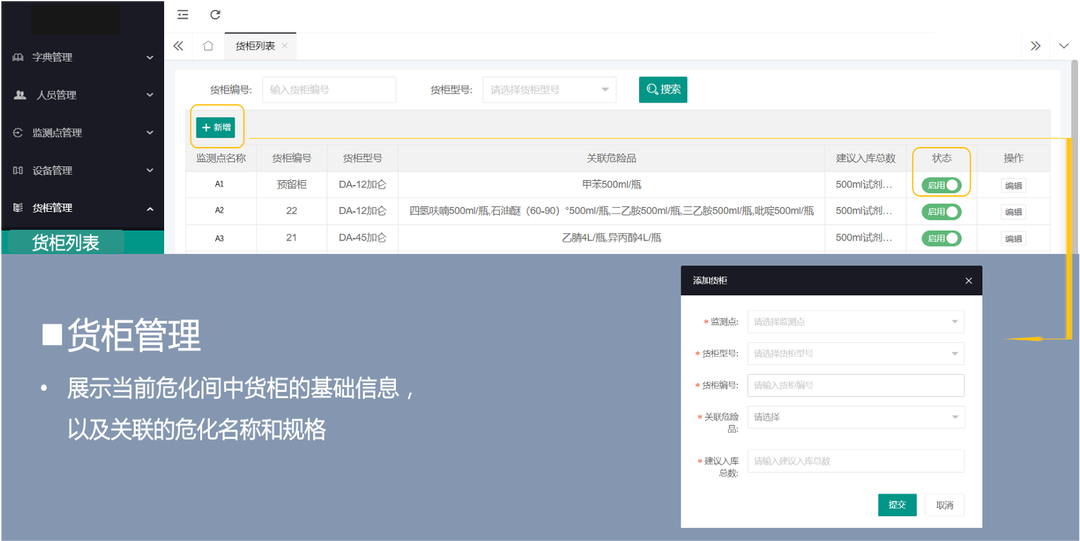Click 货柜编号 22 cell
This screenshot has width=1080, height=541.
(291, 212)
